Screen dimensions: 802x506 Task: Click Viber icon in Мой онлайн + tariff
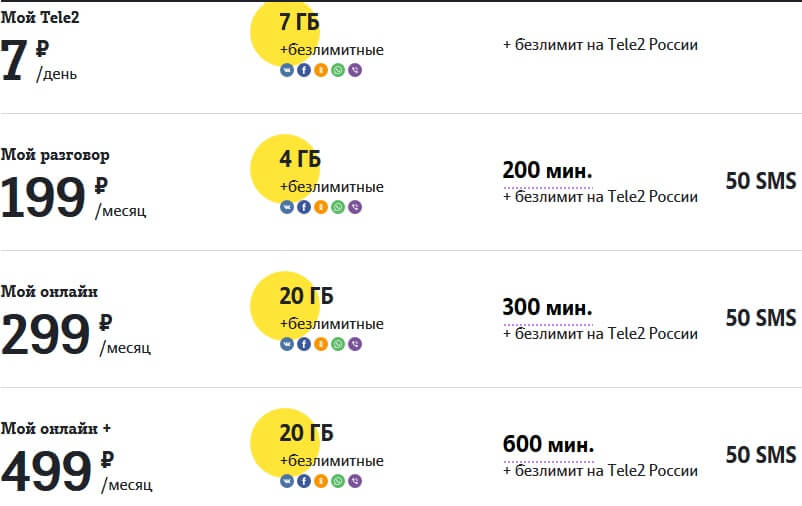[x=355, y=481]
